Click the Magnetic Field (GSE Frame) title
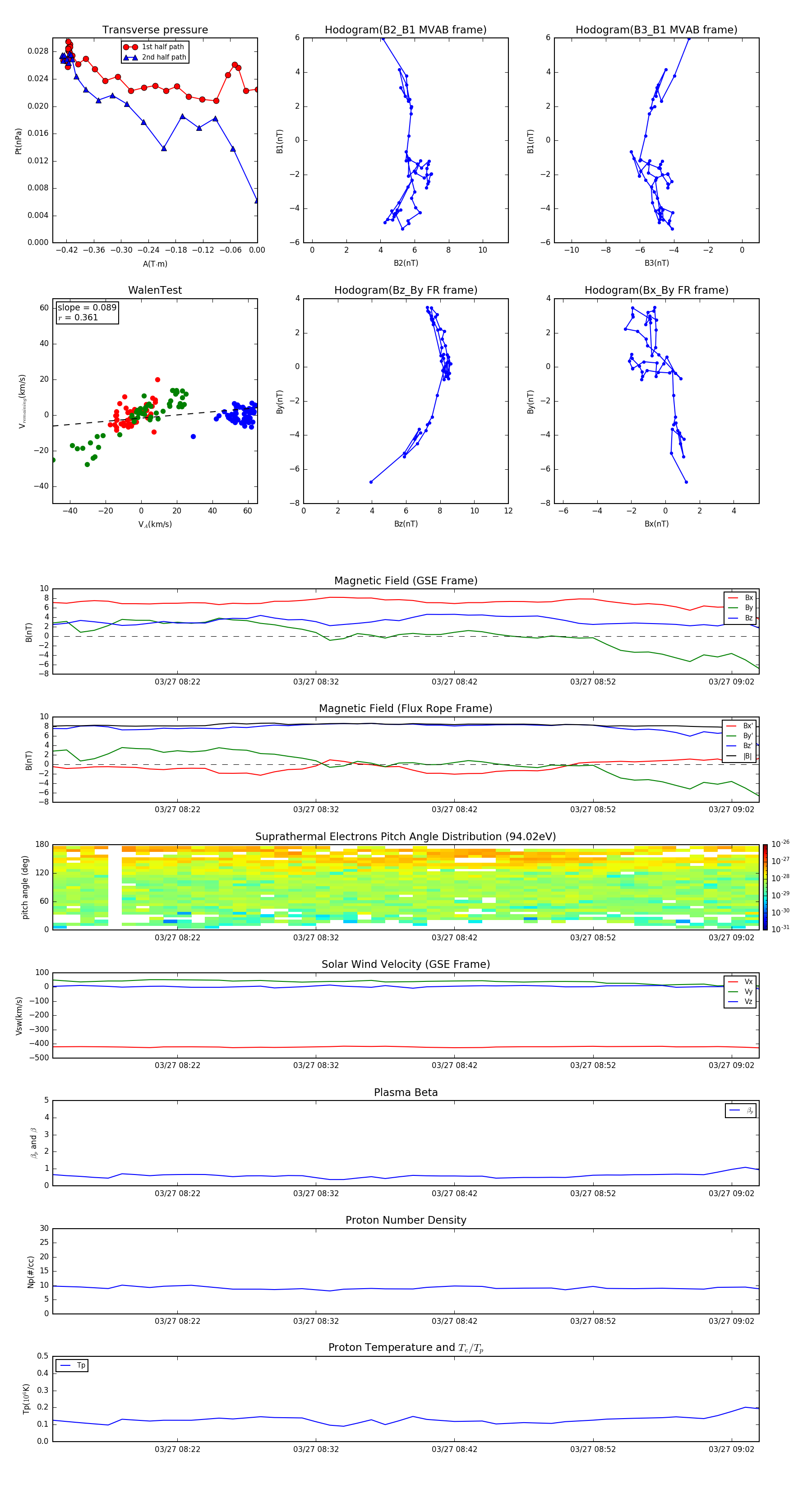Screen dimensions: 812x1489 coord(406,581)
